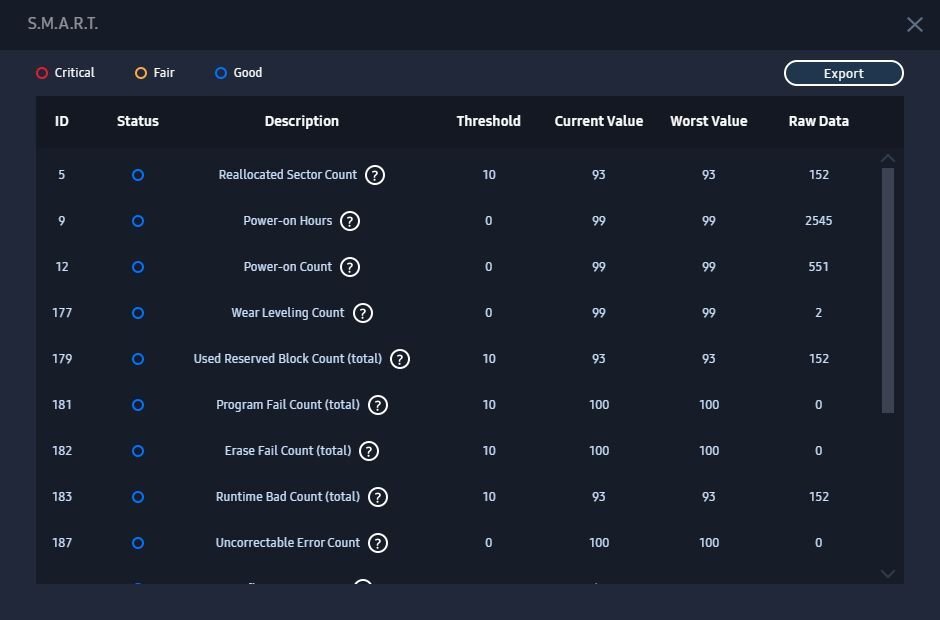Image resolution: width=940 pixels, height=620 pixels.
Task: Click ID number 183
Action: (x=62, y=496)
